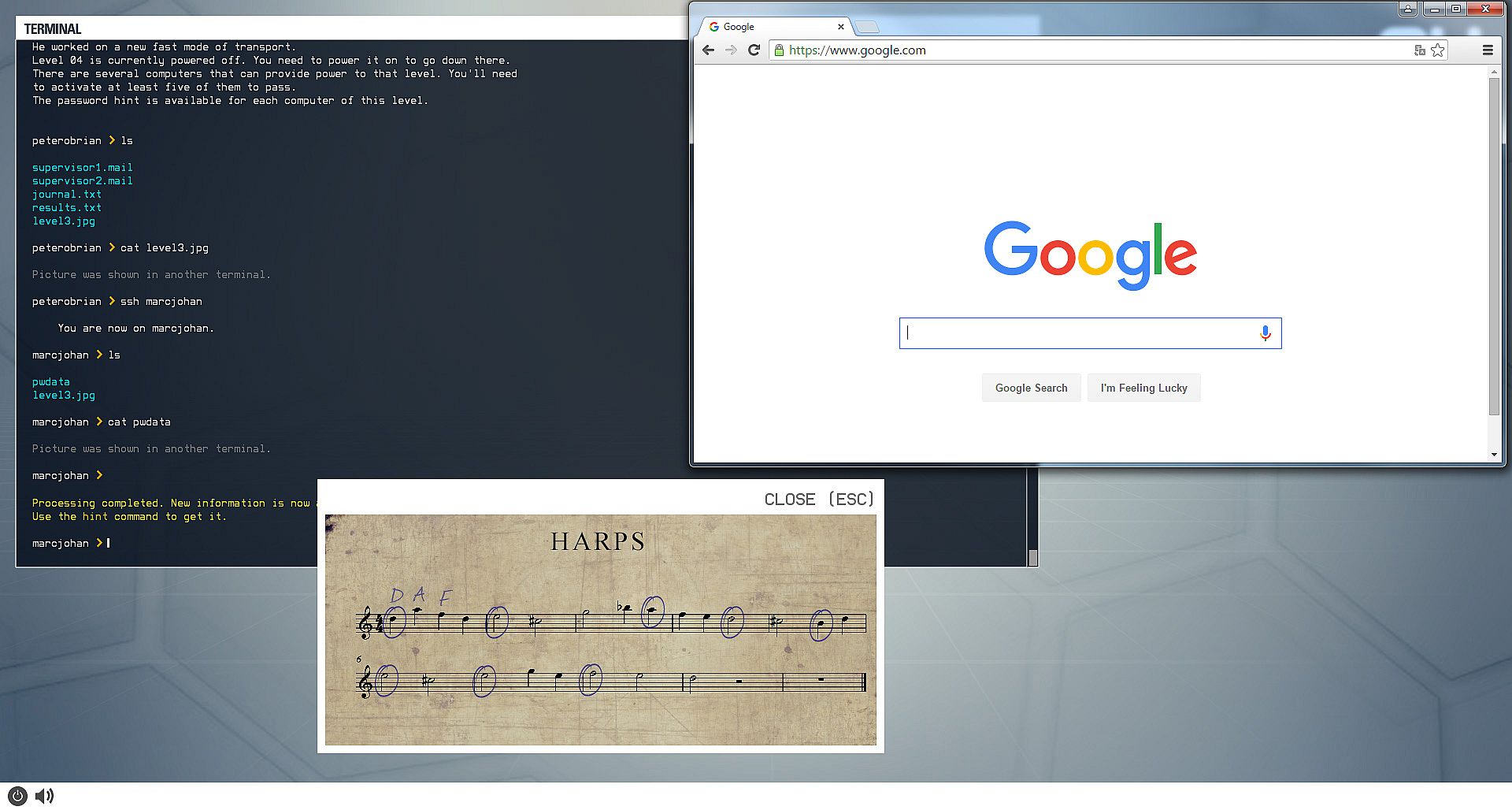Click the terminal scrollbar handle

pos(1032,557)
